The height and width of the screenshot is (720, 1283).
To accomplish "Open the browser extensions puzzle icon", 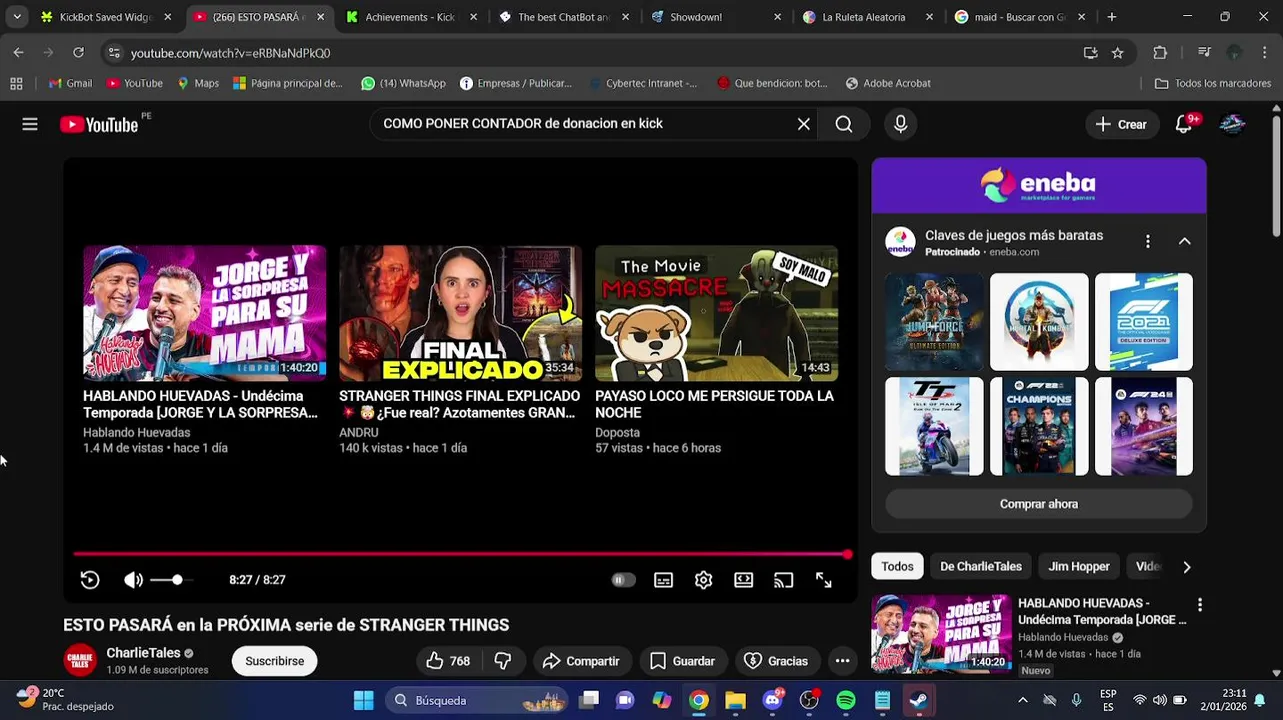I will (1160, 53).
